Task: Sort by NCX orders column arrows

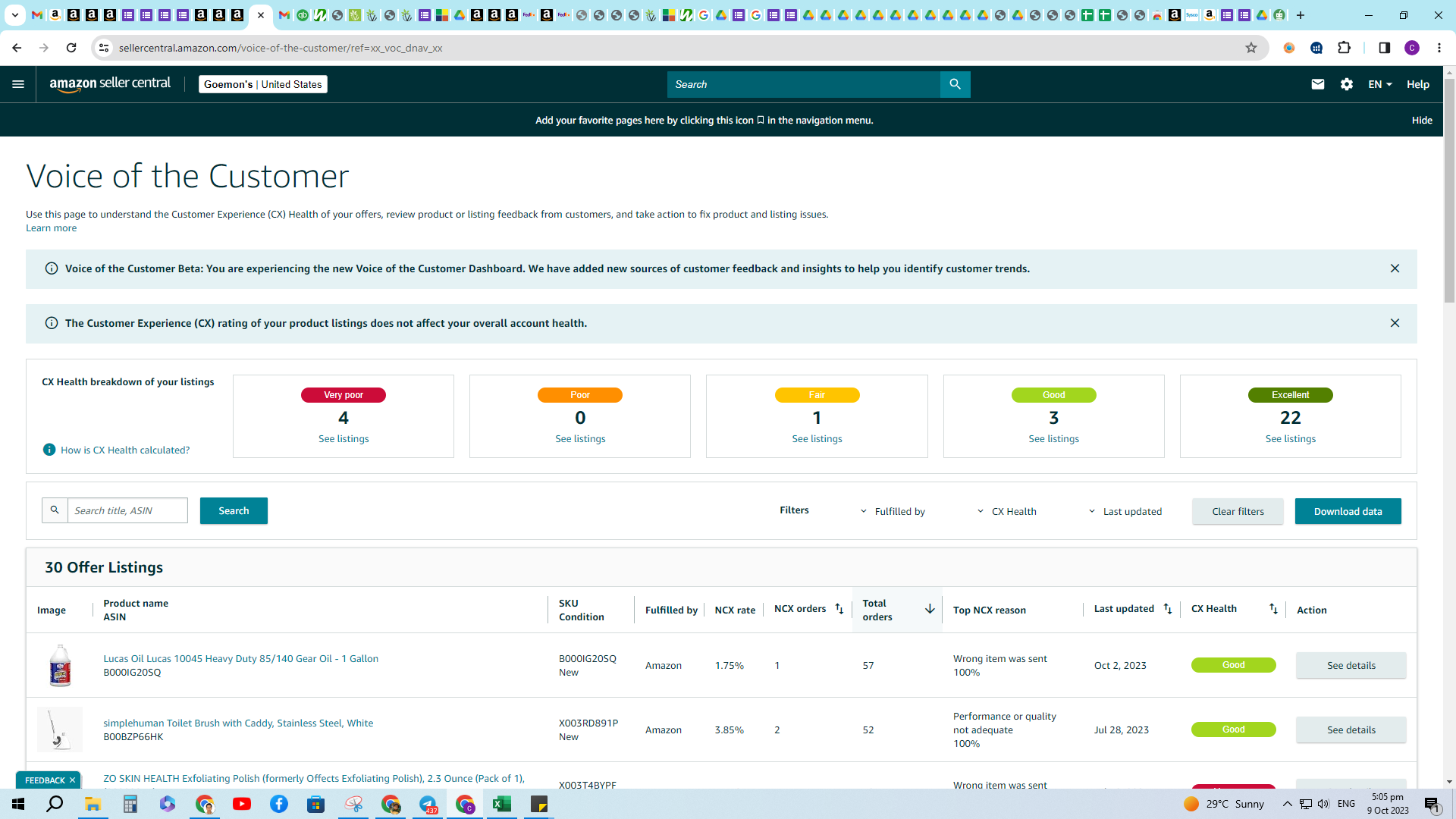Action: pos(839,609)
